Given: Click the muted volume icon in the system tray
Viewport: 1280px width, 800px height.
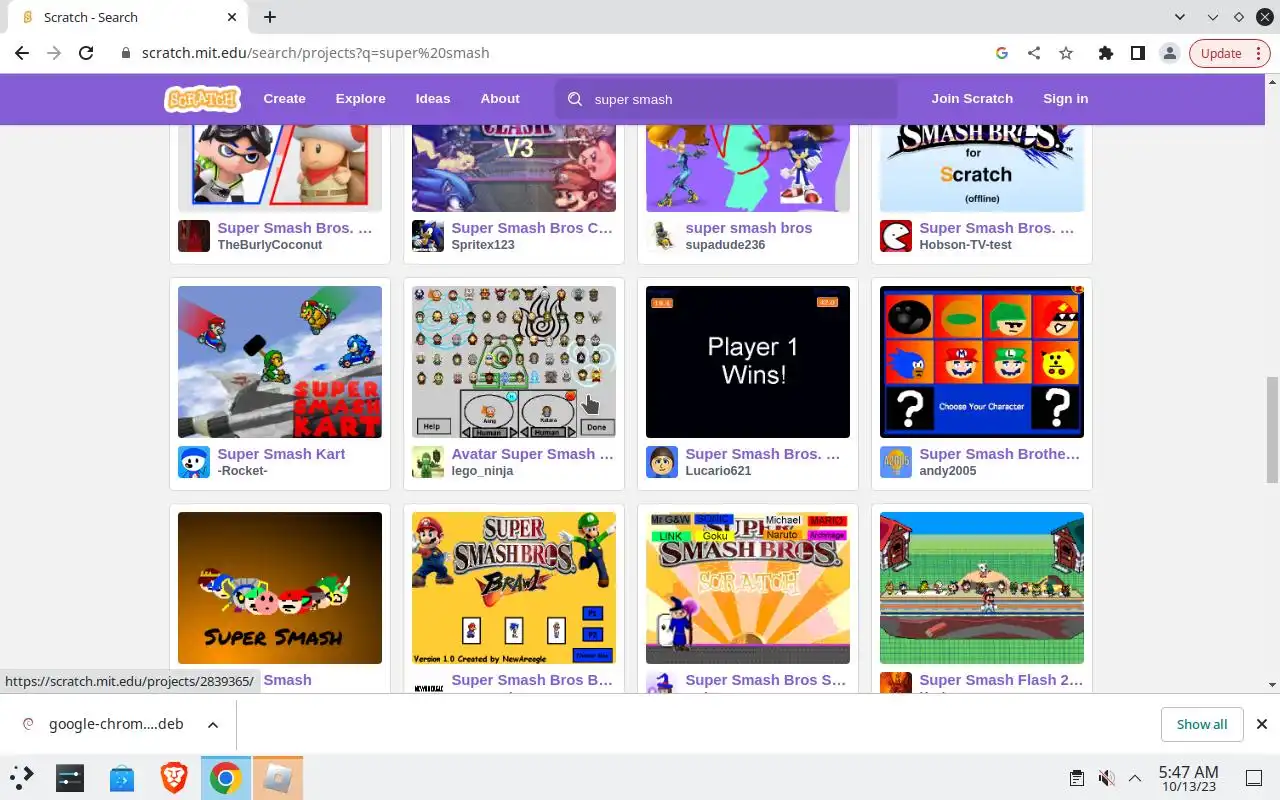Looking at the screenshot, I should pos(1106,778).
